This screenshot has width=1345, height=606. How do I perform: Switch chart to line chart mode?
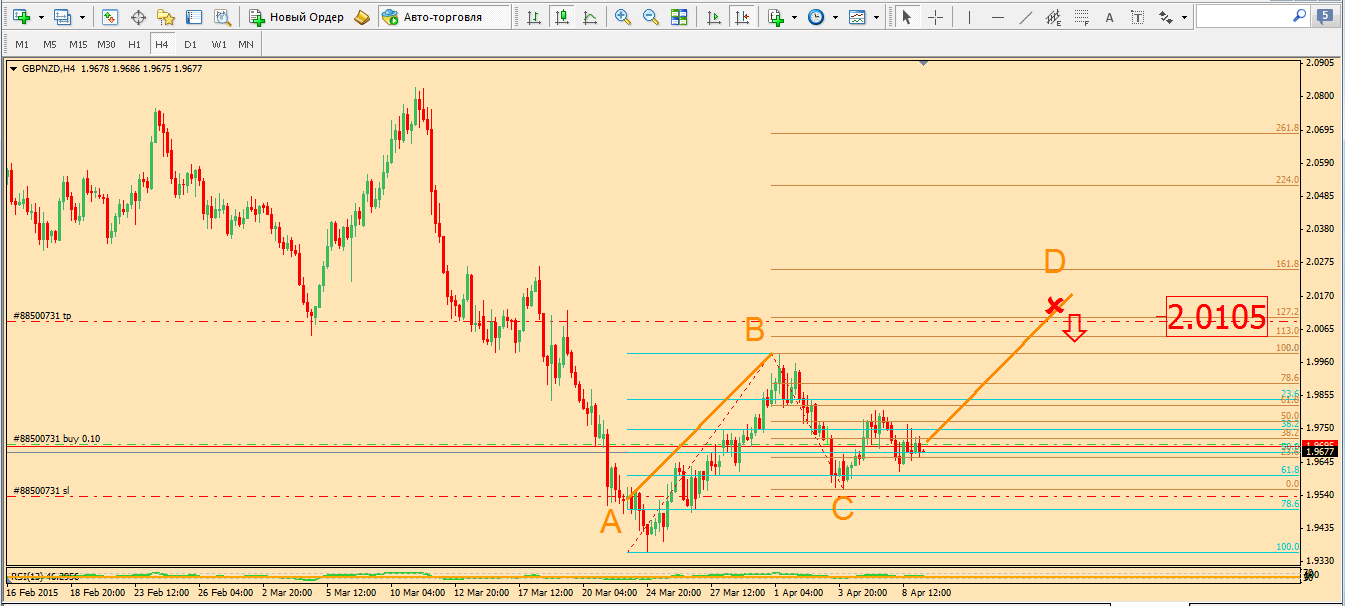point(591,17)
